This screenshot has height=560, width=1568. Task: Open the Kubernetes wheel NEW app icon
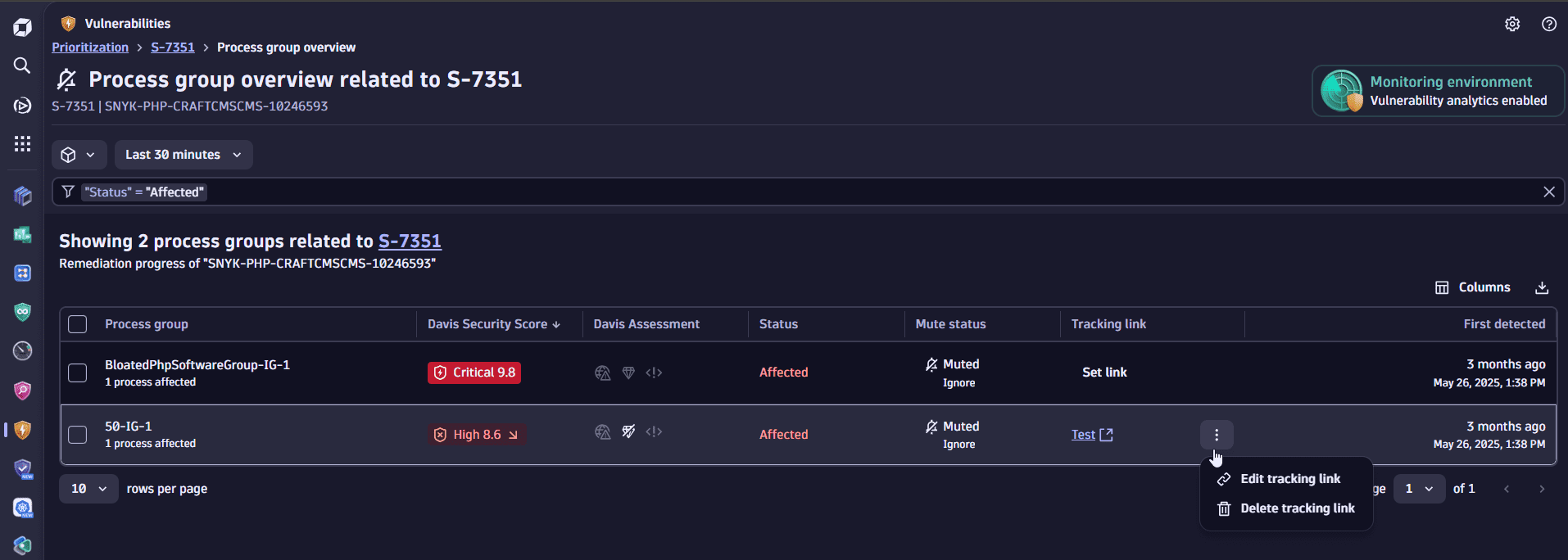tap(22, 508)
